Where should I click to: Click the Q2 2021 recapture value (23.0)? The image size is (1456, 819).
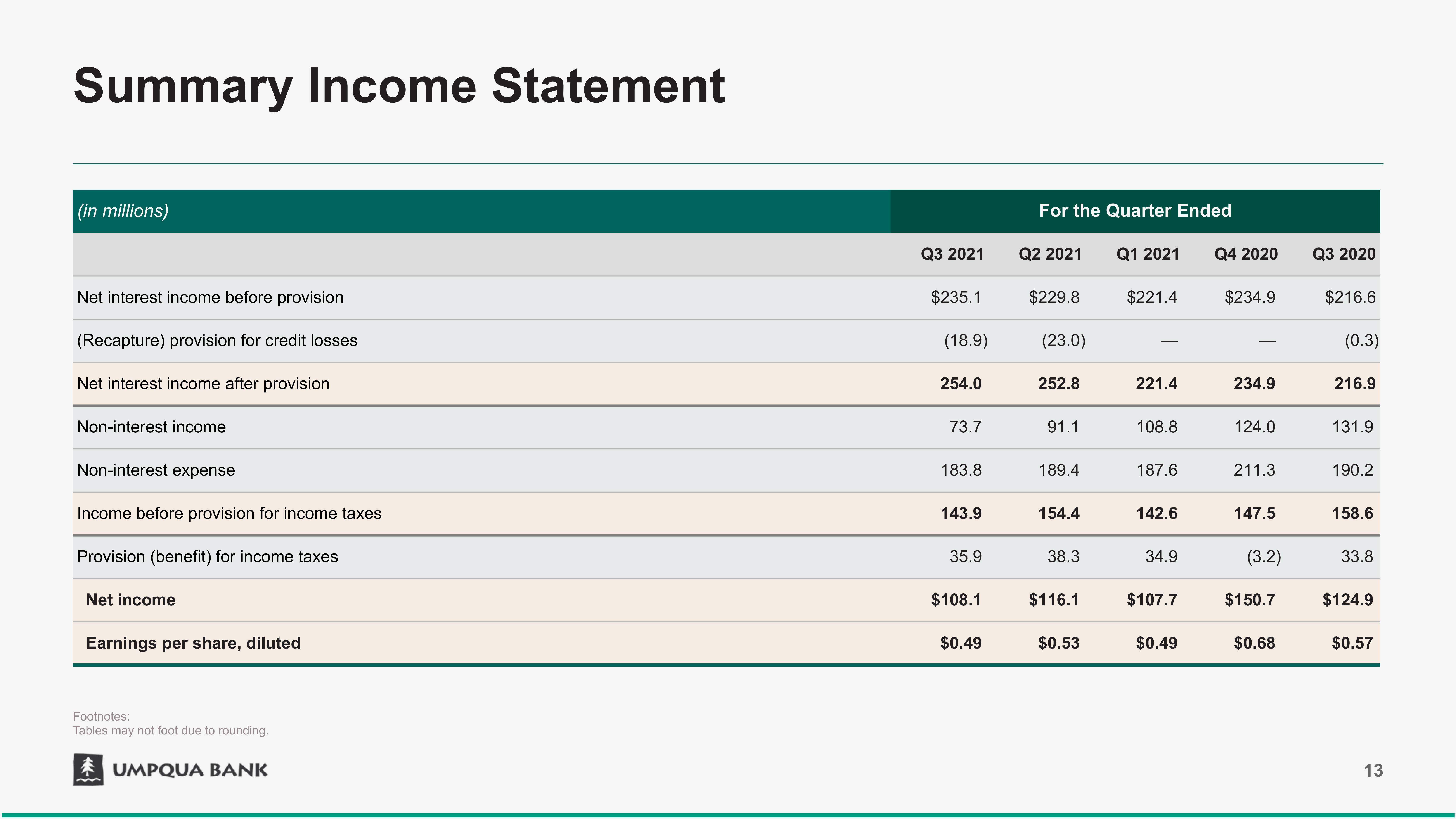(1063, 340)
